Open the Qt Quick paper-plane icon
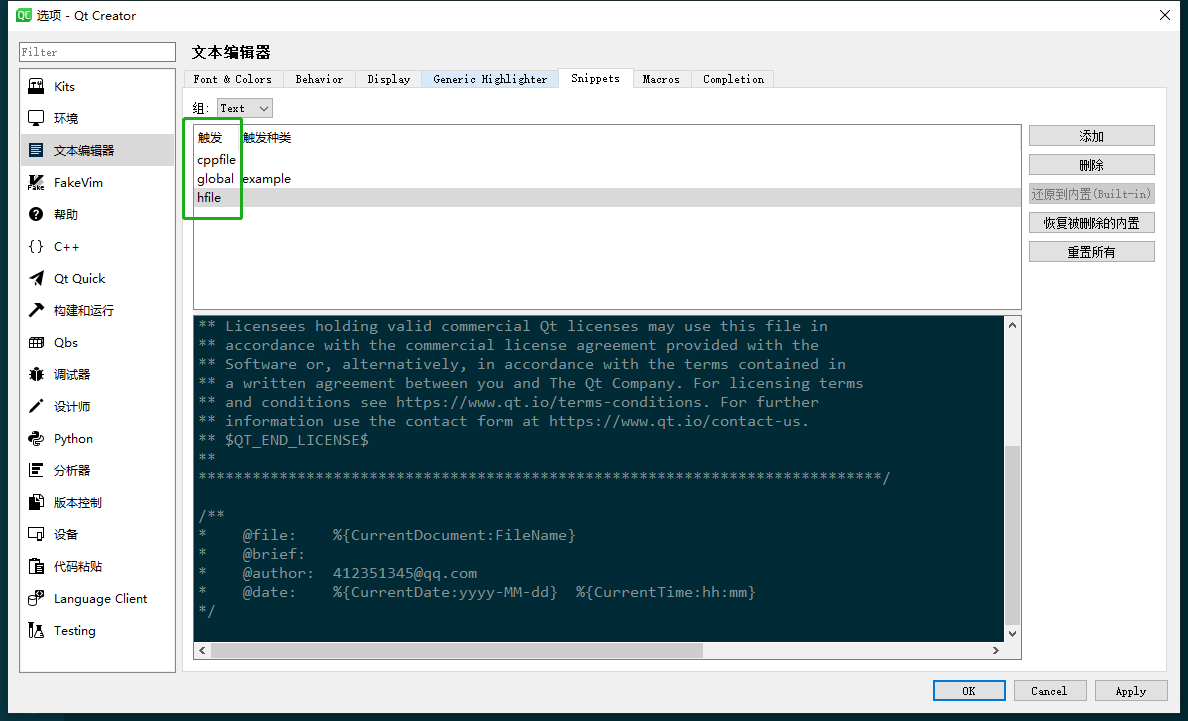Viewport: 1188px width, 721px height. point(36,278)
